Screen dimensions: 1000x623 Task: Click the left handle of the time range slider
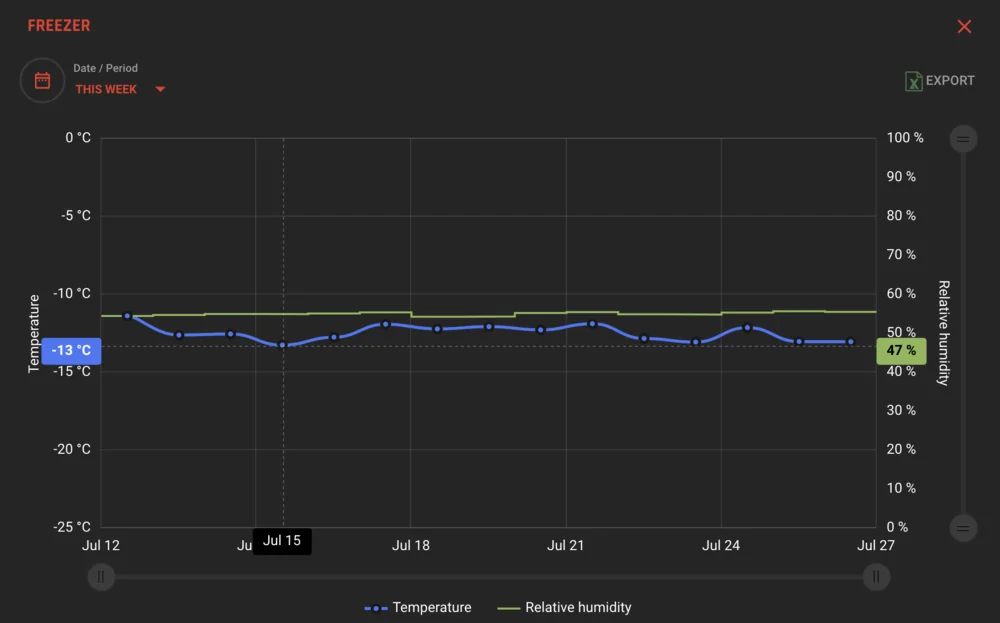101,576
